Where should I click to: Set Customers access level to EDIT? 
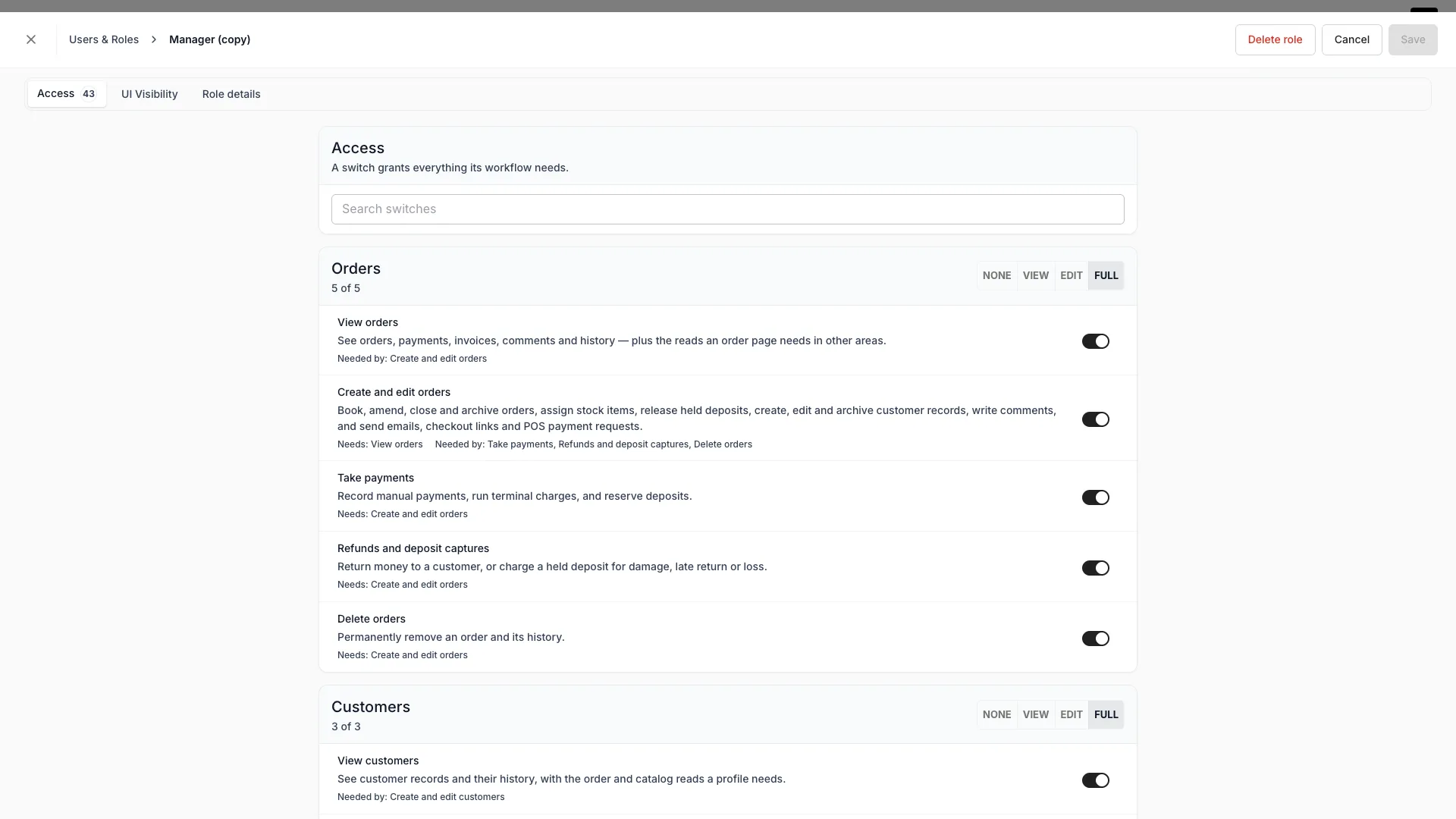coord(1071,714)
